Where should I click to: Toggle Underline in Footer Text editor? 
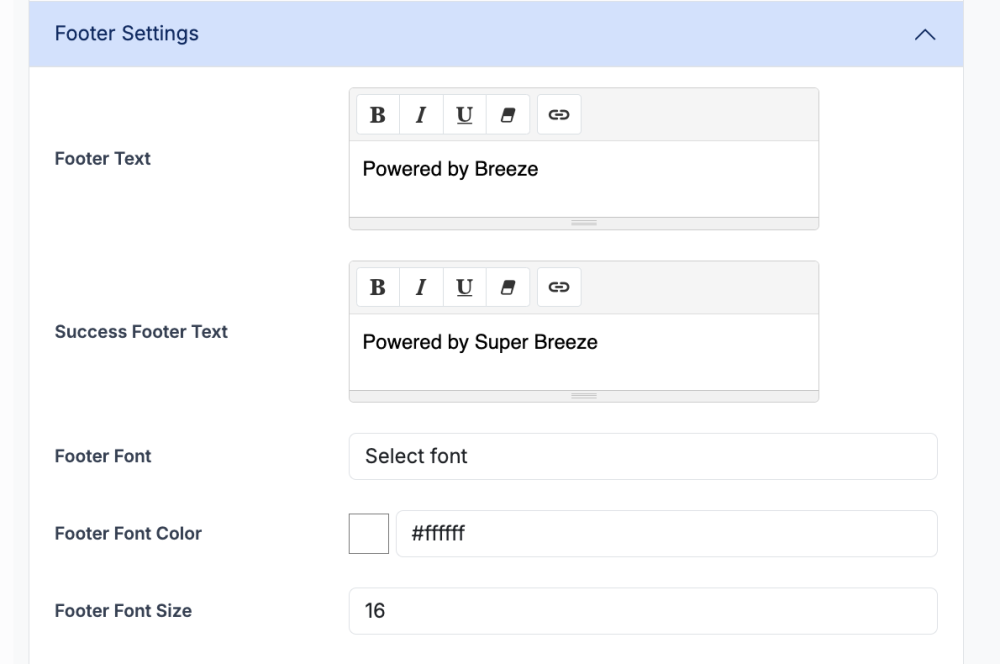click(x=464, y=115)
